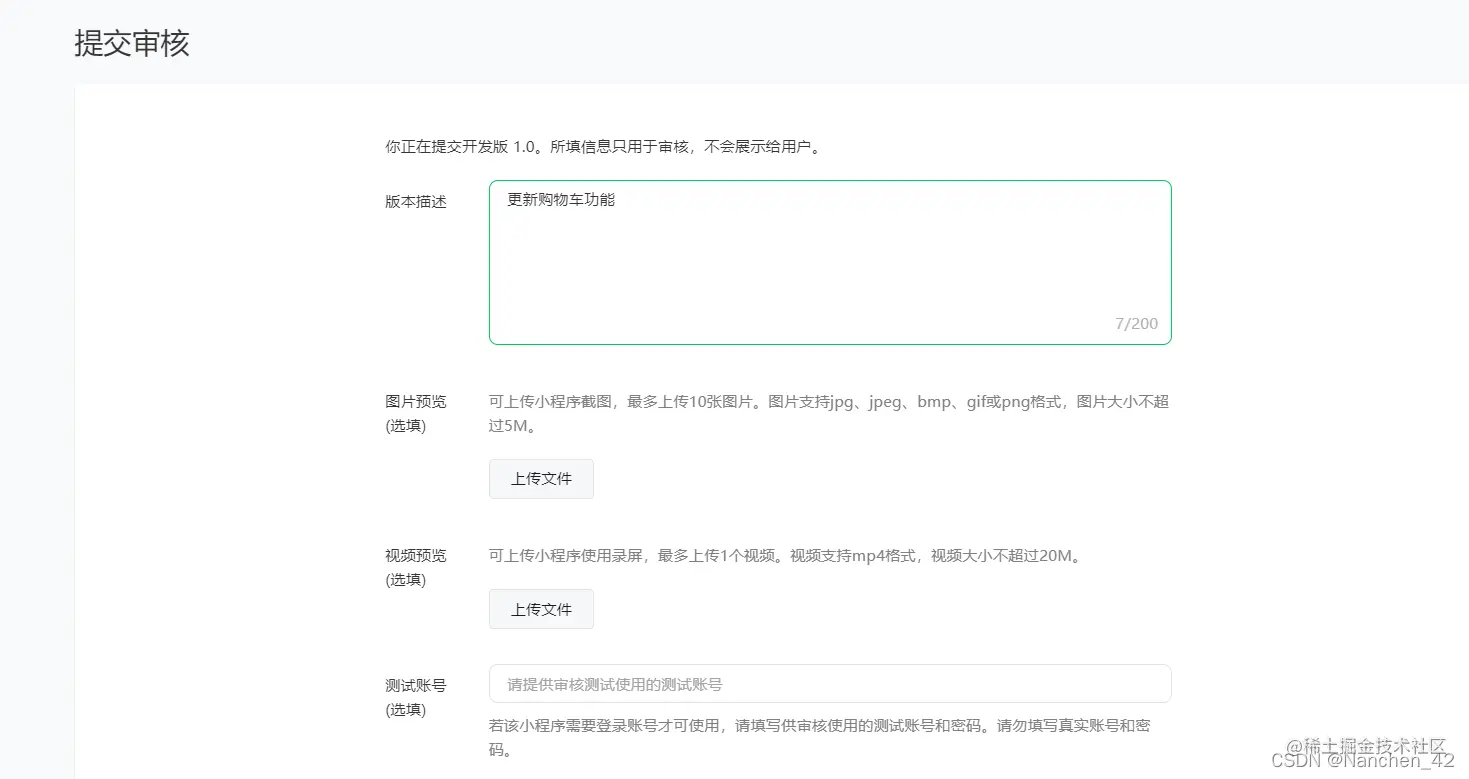1469x779 pixels.
Task: Click the test account hint below input
Action: pyautogui.click(x=819, y=737)
